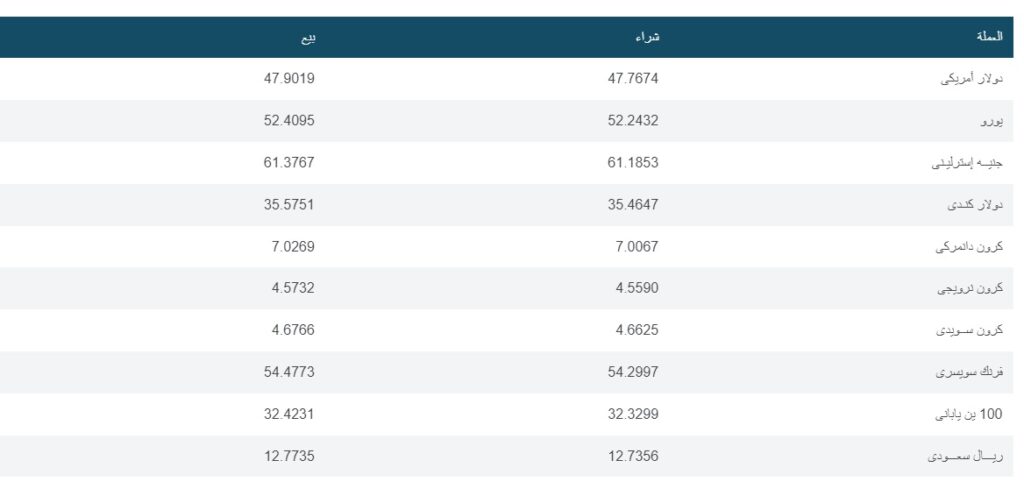Select the Canadian dollar currency name

[x=974, y=205]
